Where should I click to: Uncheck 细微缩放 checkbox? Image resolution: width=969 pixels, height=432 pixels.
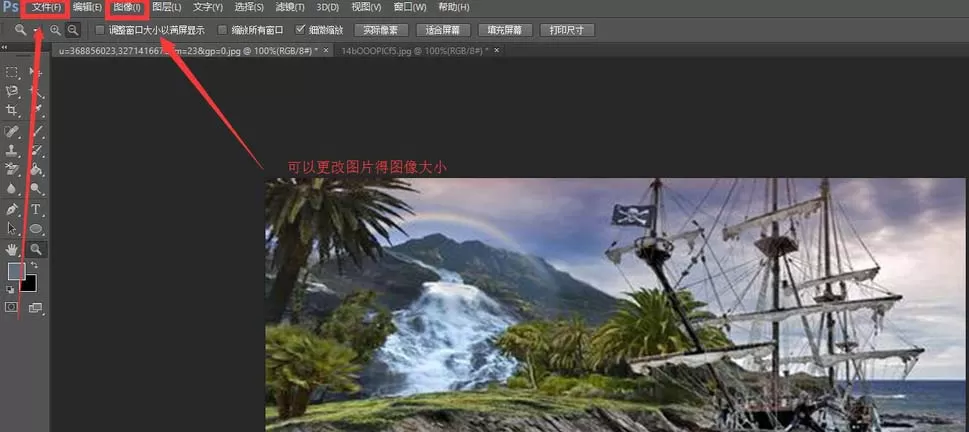tap(300, 30)
